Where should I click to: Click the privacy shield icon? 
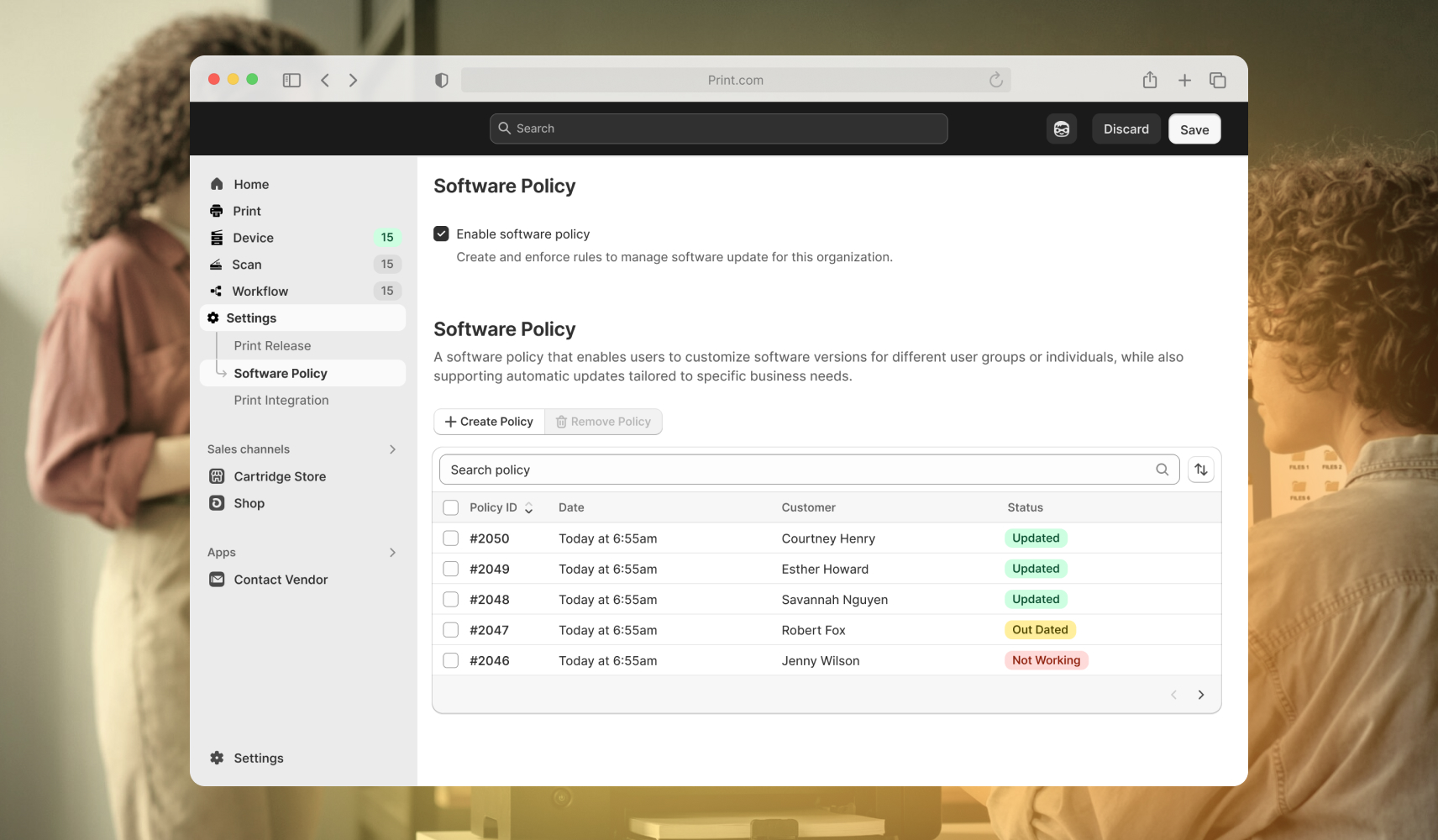coord(441,81)
